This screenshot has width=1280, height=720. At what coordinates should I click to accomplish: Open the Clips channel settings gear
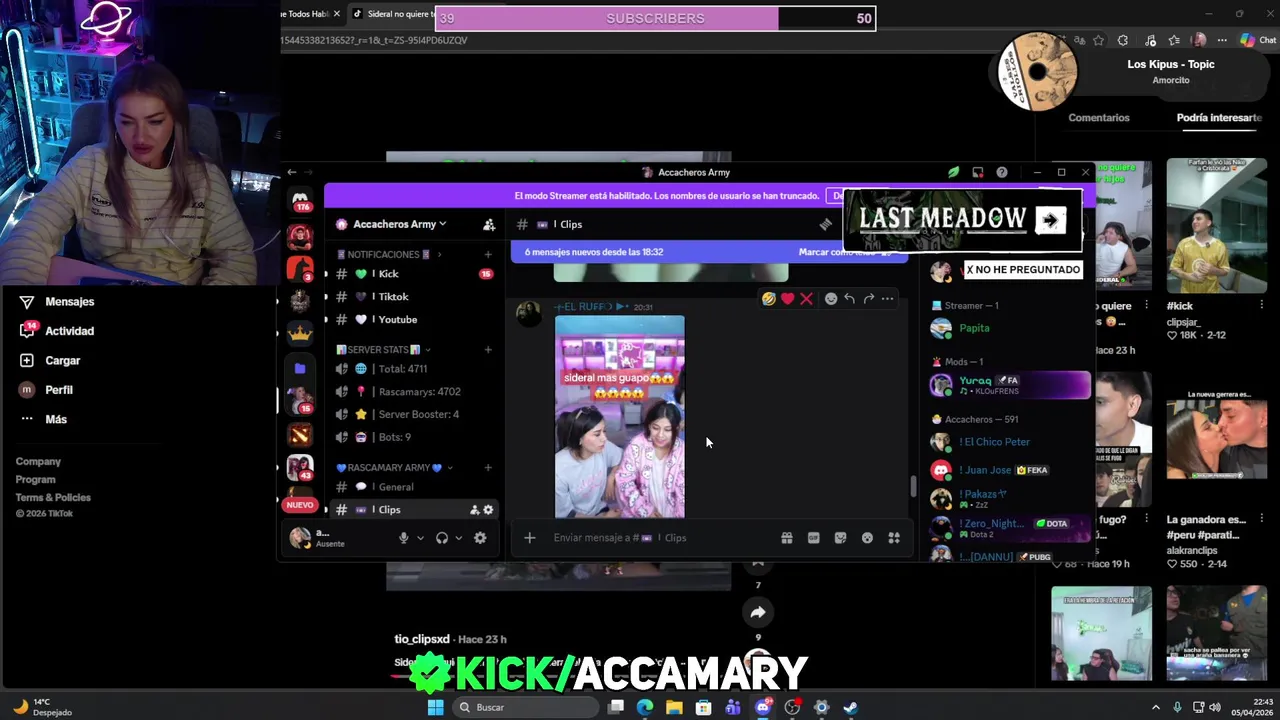coord(488,510)
